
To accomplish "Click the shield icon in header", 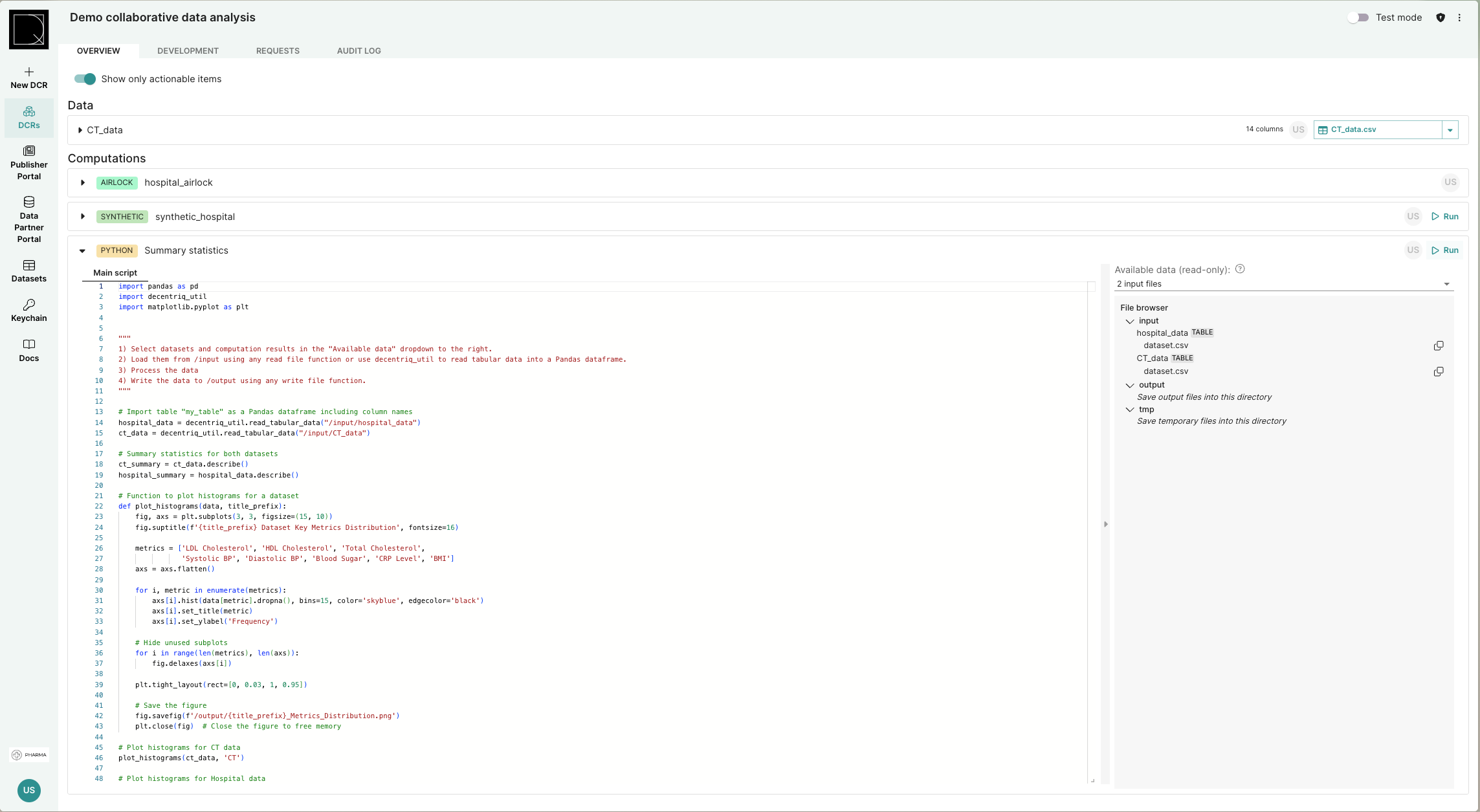I will (1441, 17).
